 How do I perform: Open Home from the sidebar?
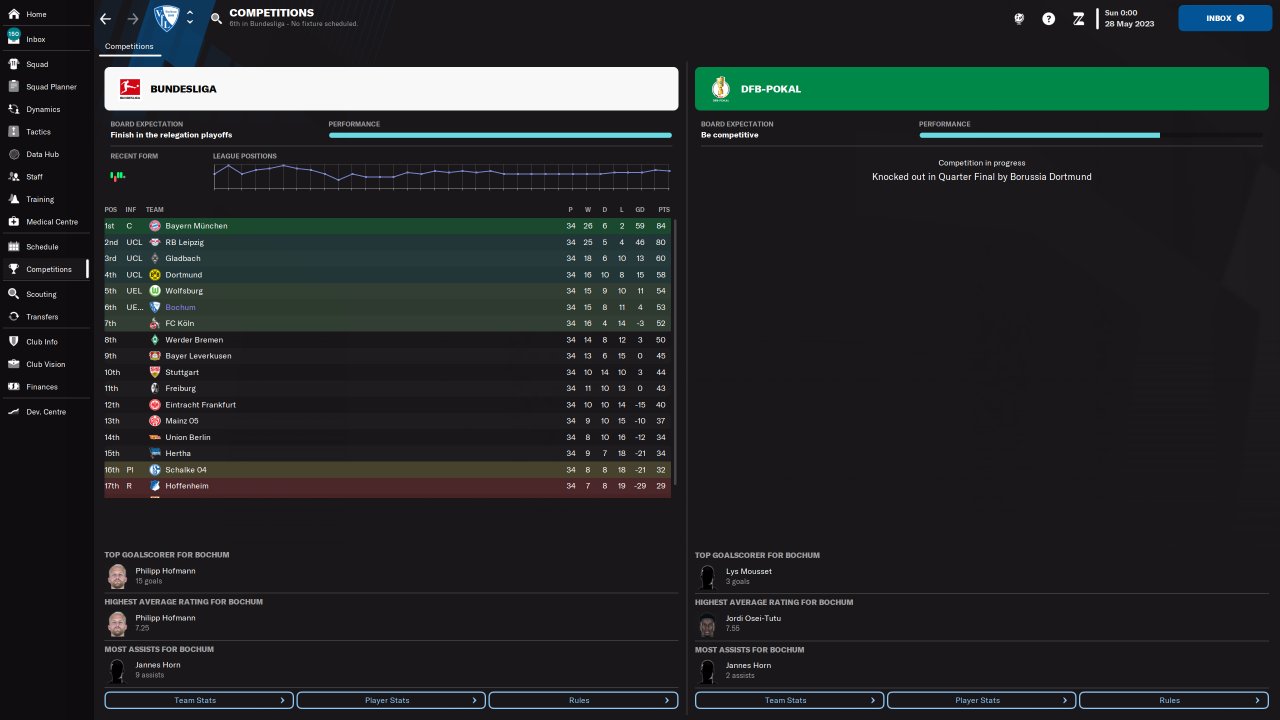click(x=44, y=14)
